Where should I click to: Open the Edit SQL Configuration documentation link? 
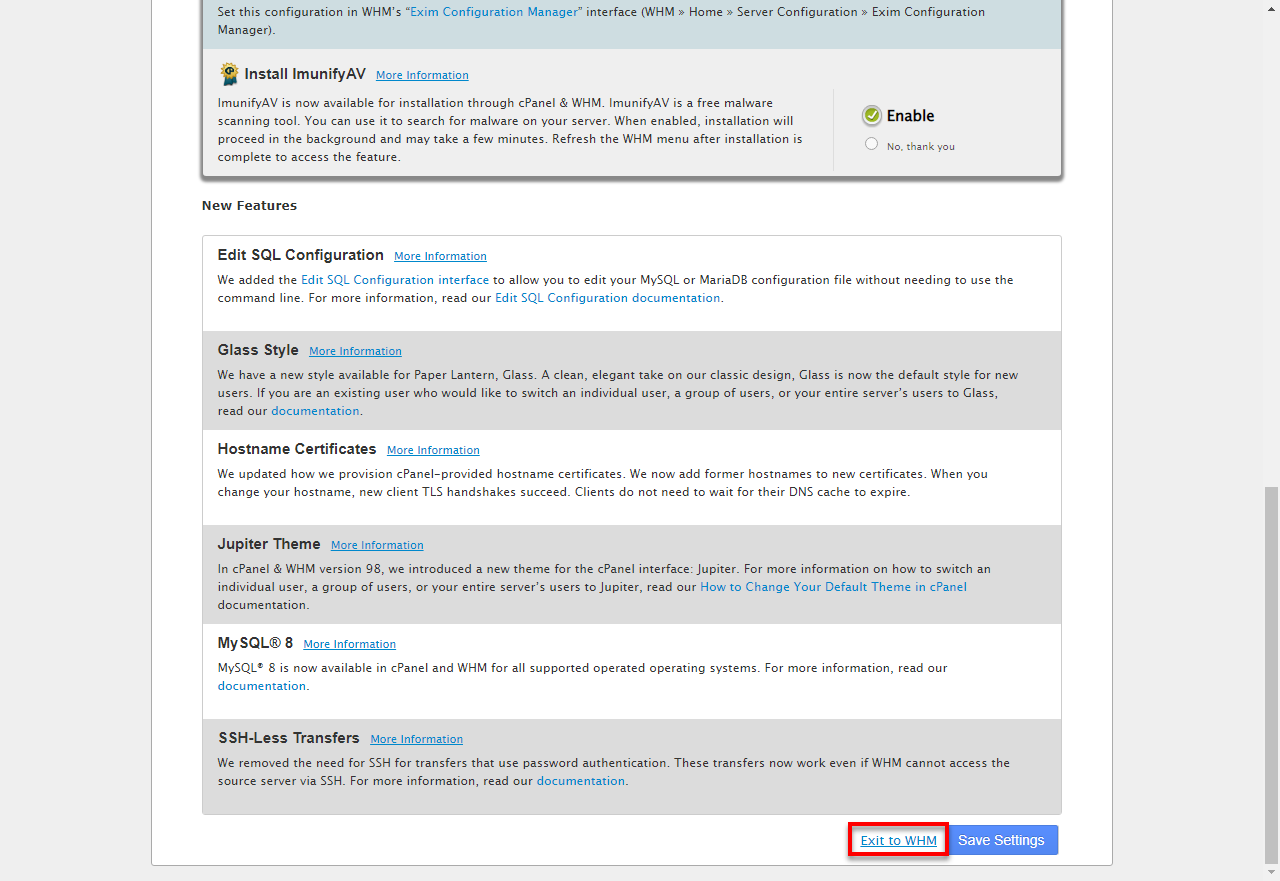[x=607, y=298]
